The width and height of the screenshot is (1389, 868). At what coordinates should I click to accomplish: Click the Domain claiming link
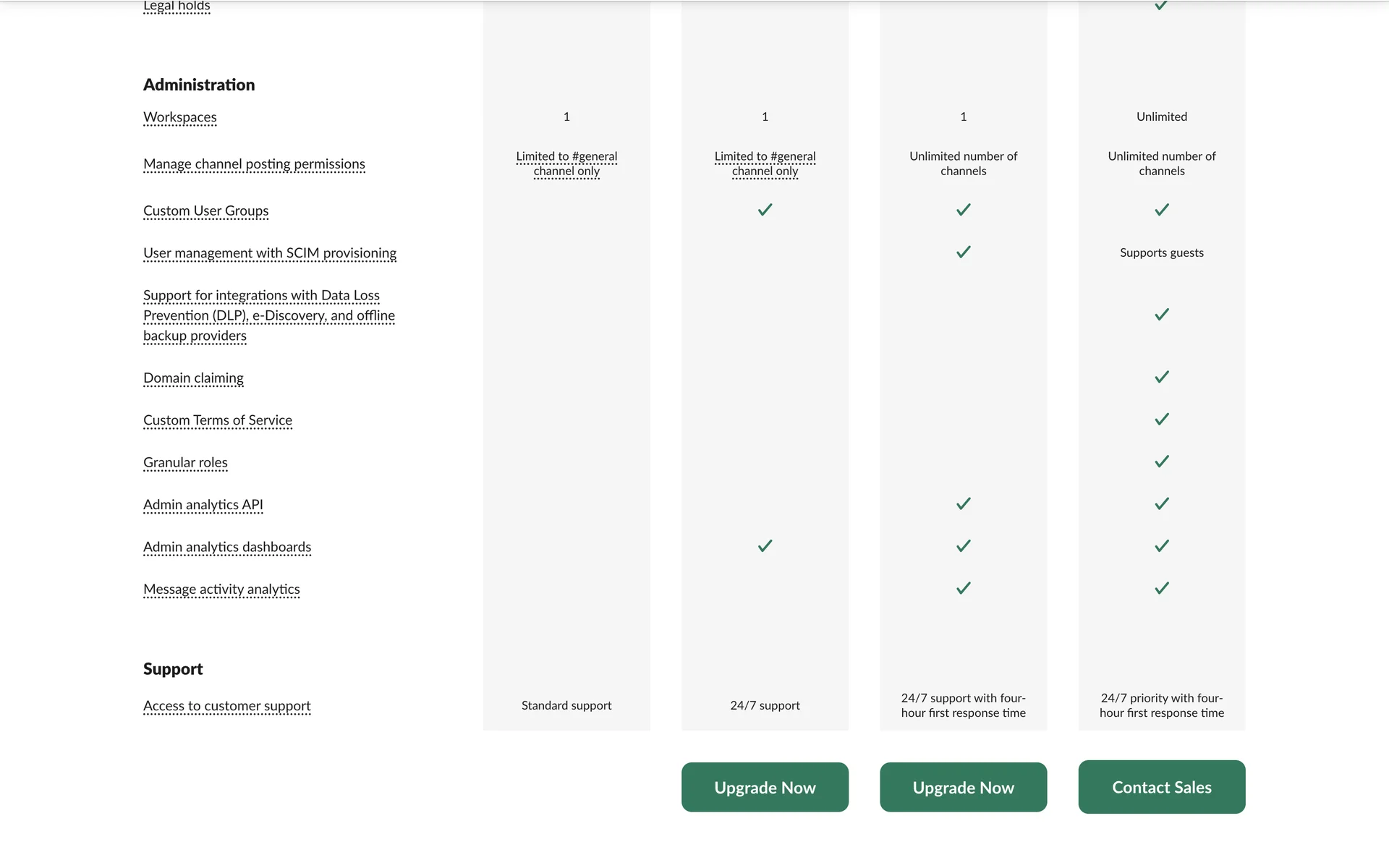click(x=193, y=378)
